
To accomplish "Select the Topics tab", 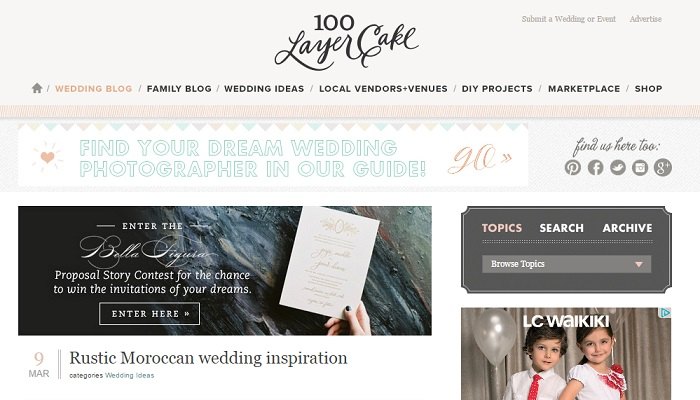I will tap(502, 228).
